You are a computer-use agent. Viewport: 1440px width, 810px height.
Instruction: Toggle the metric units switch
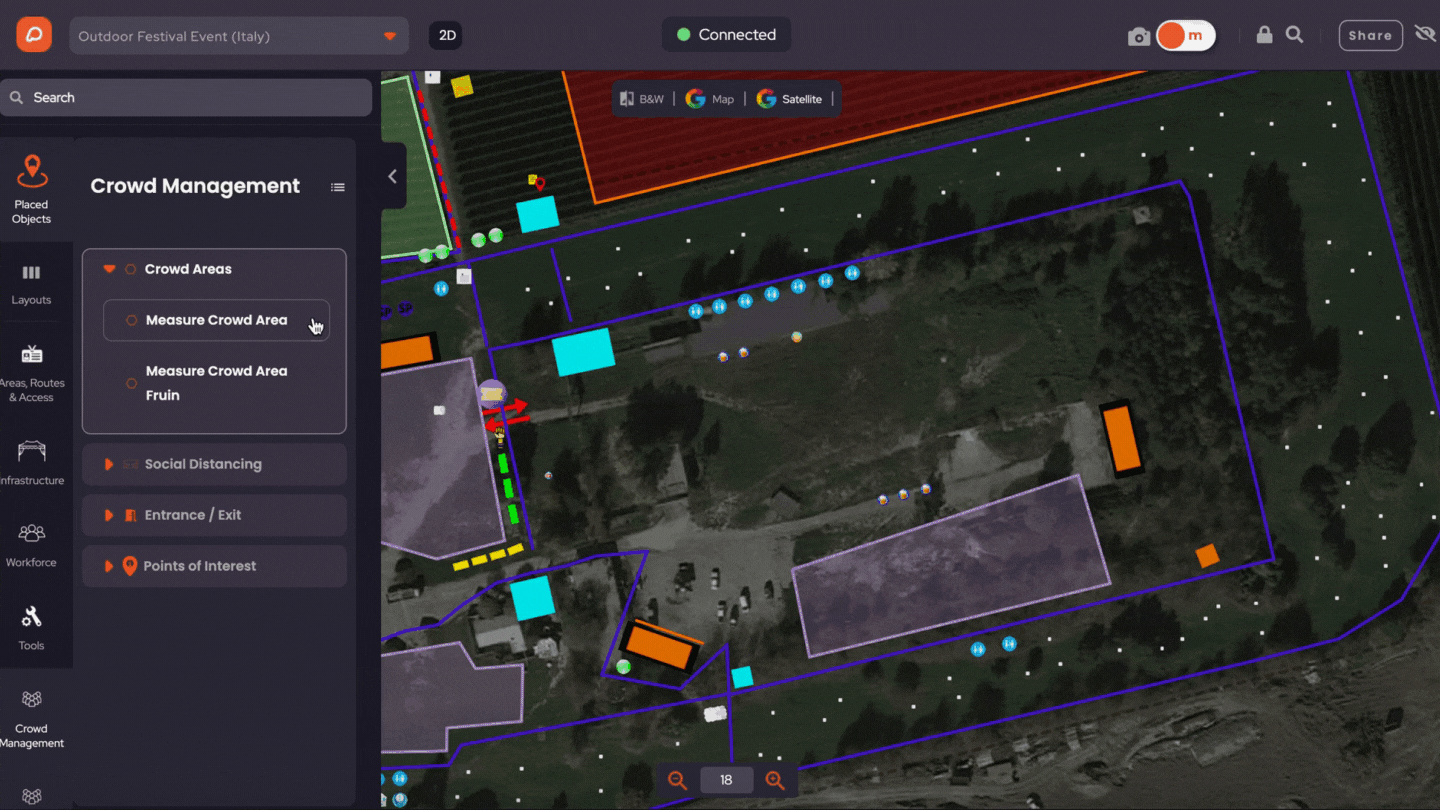click(x=1186, y=36)
